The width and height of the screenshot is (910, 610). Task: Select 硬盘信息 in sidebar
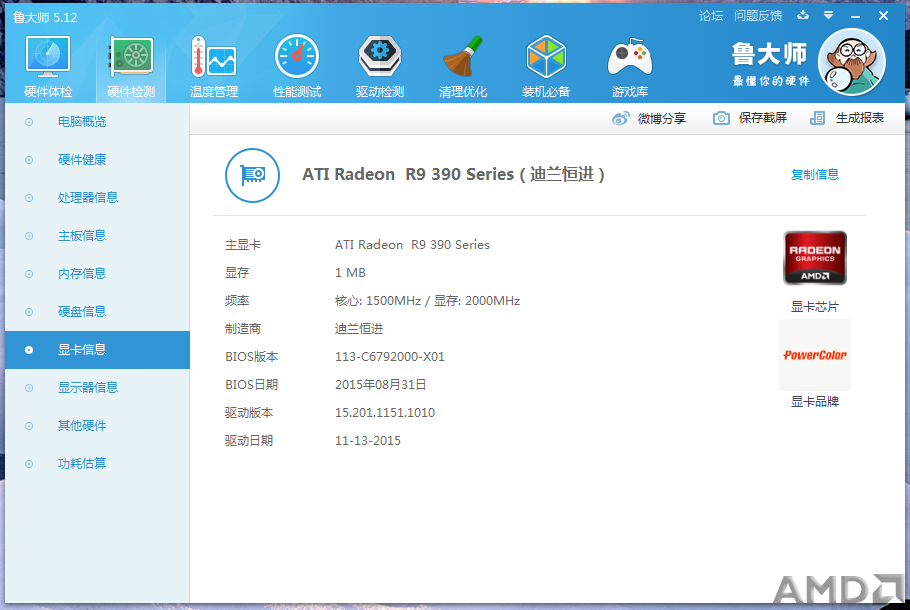98,312
